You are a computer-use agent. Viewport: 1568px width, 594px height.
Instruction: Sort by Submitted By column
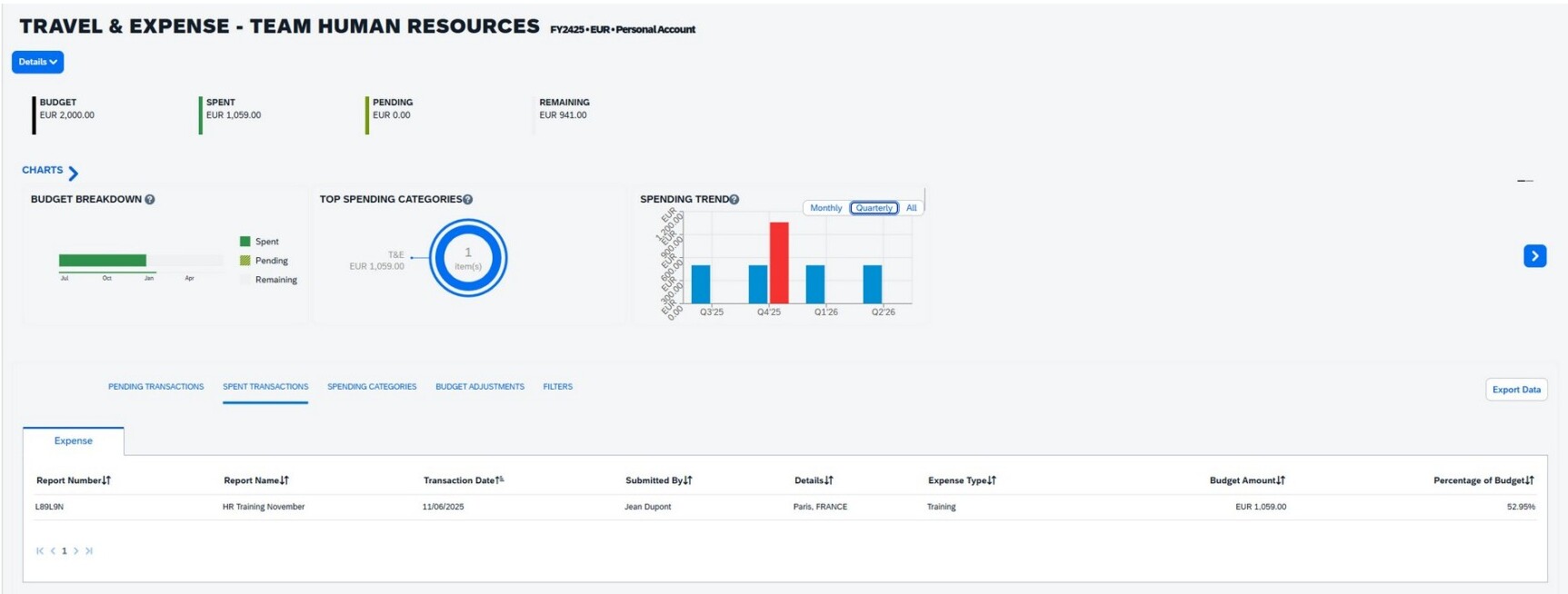point(659,480)
